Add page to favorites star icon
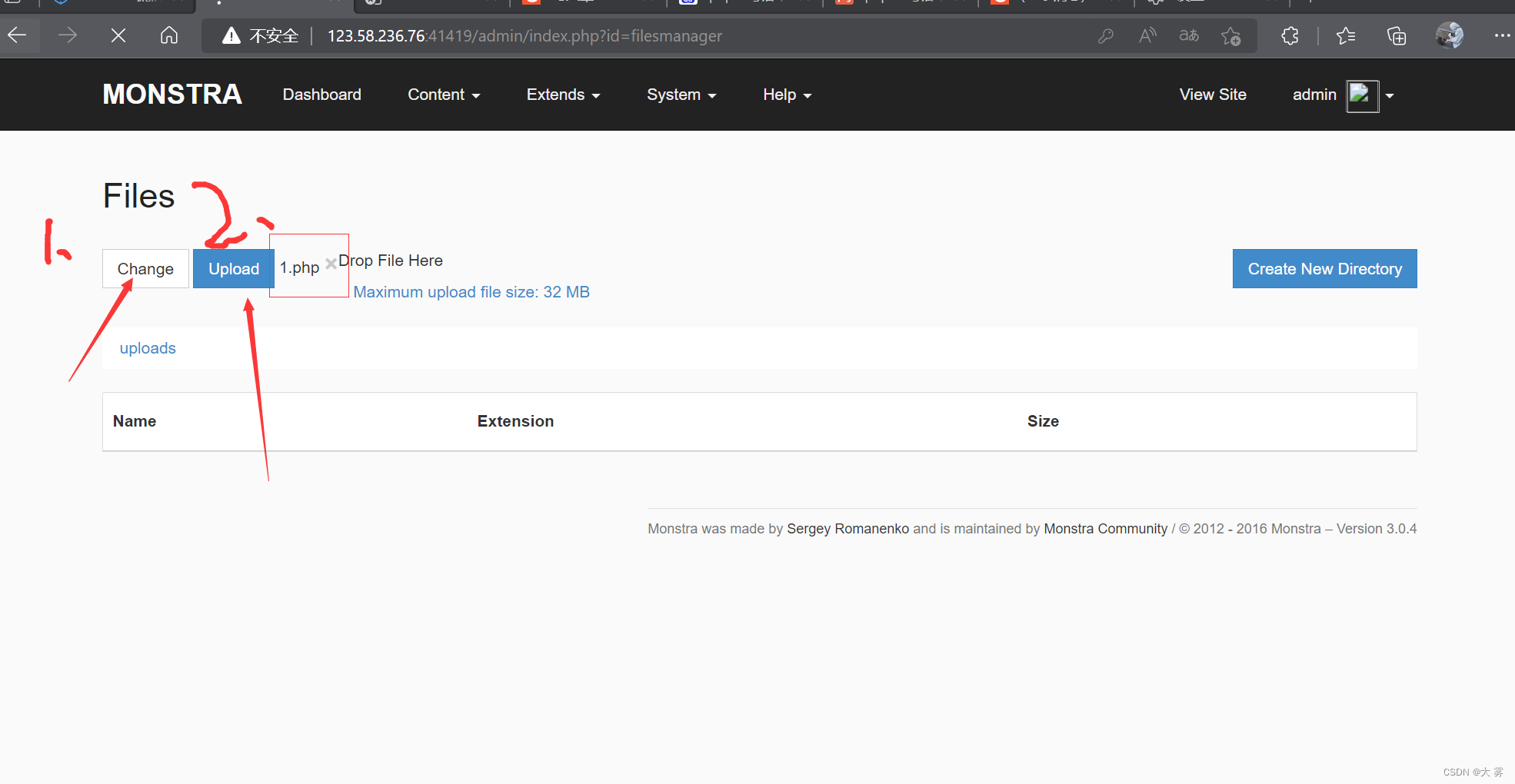Viewport: 1515px width, 784px height. tap(1230, 36)
